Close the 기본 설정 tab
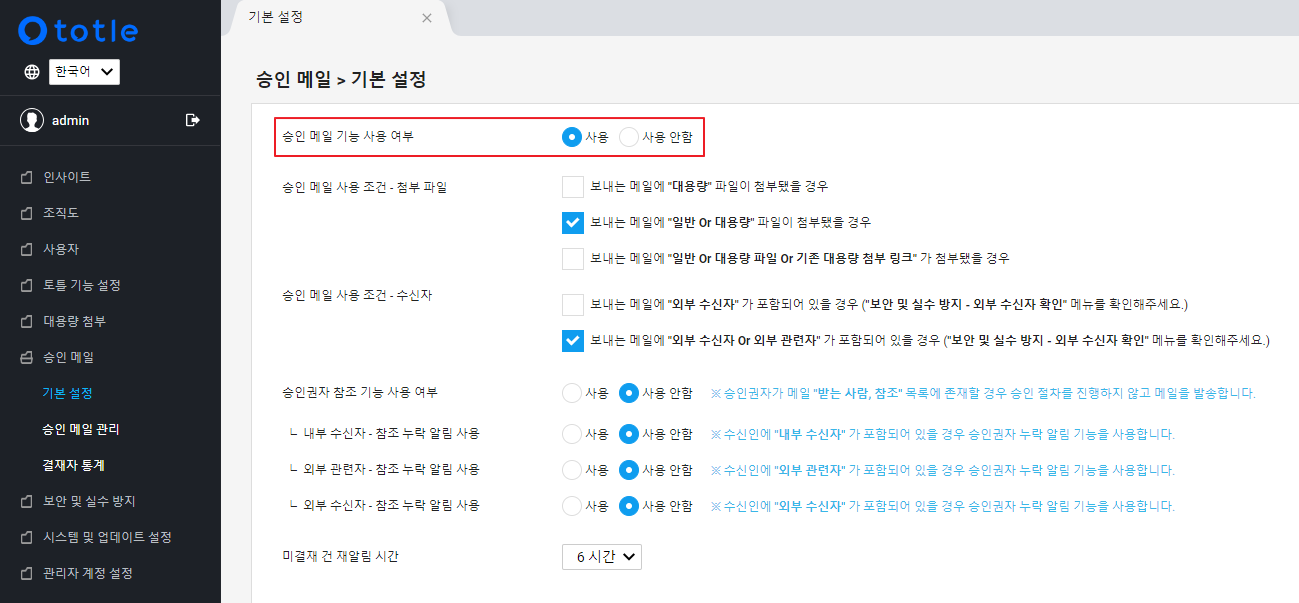 coord(427,18)
